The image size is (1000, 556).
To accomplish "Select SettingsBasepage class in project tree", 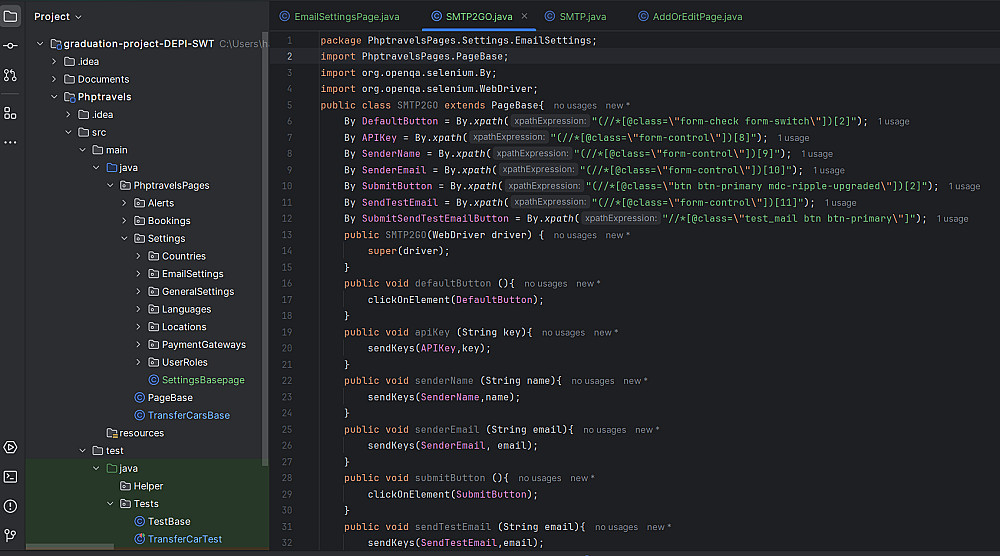I will point(202,380).
